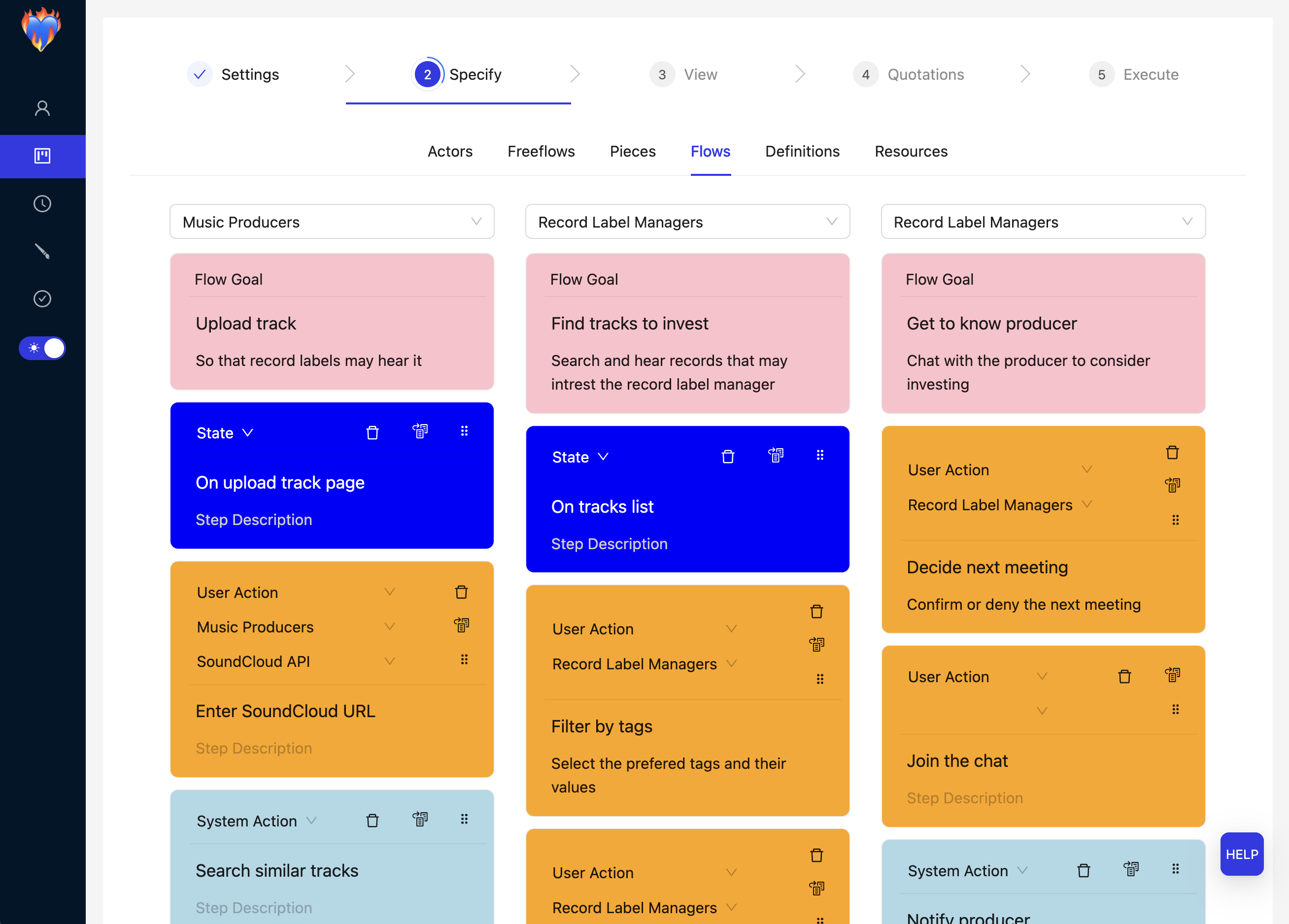Viewport: 1289px width, 924px height.
Task: Edit the Step Description under 'On tracks list'
Action: [609, 544]
